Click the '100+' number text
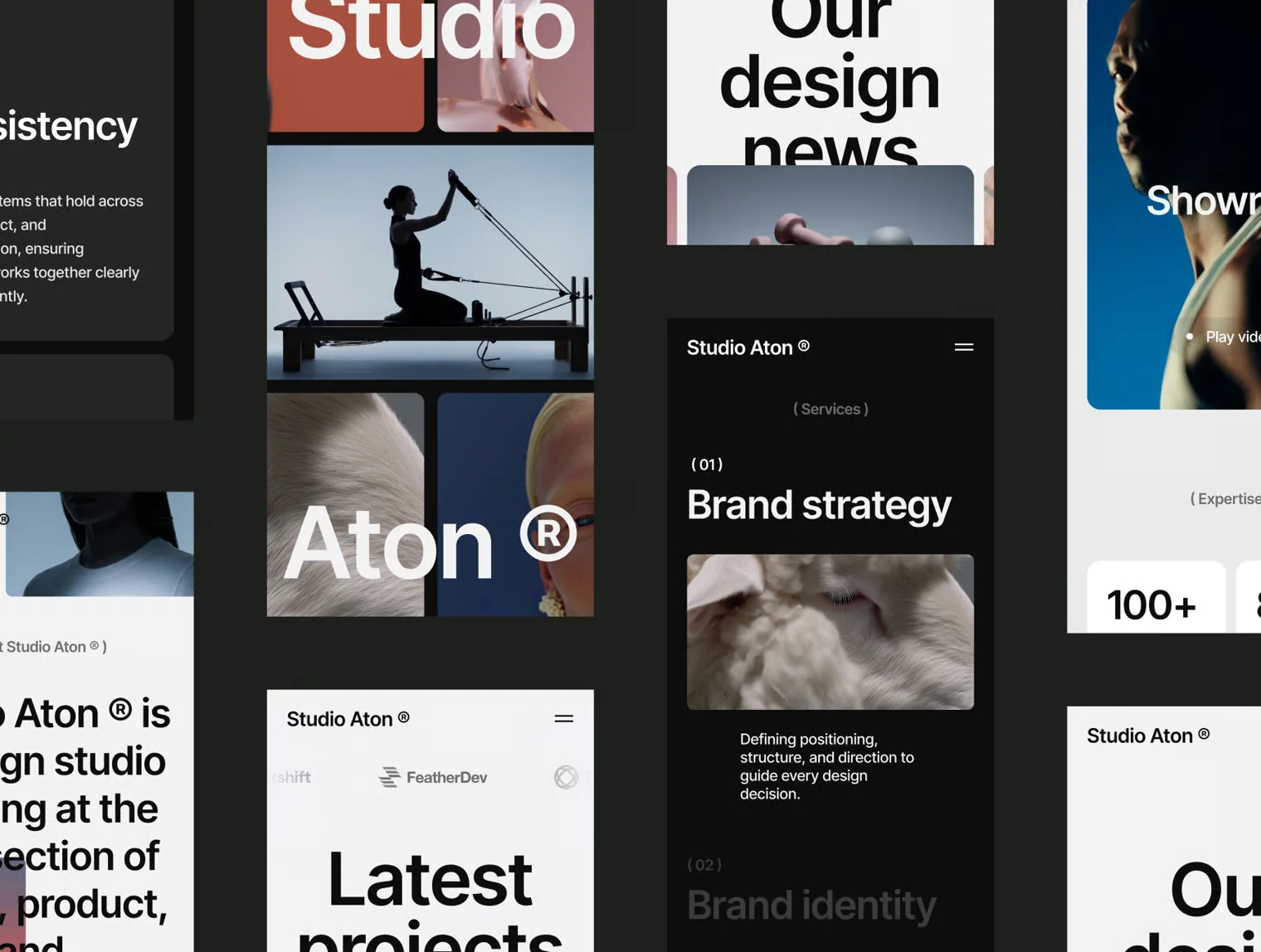 pos(1151,605)
